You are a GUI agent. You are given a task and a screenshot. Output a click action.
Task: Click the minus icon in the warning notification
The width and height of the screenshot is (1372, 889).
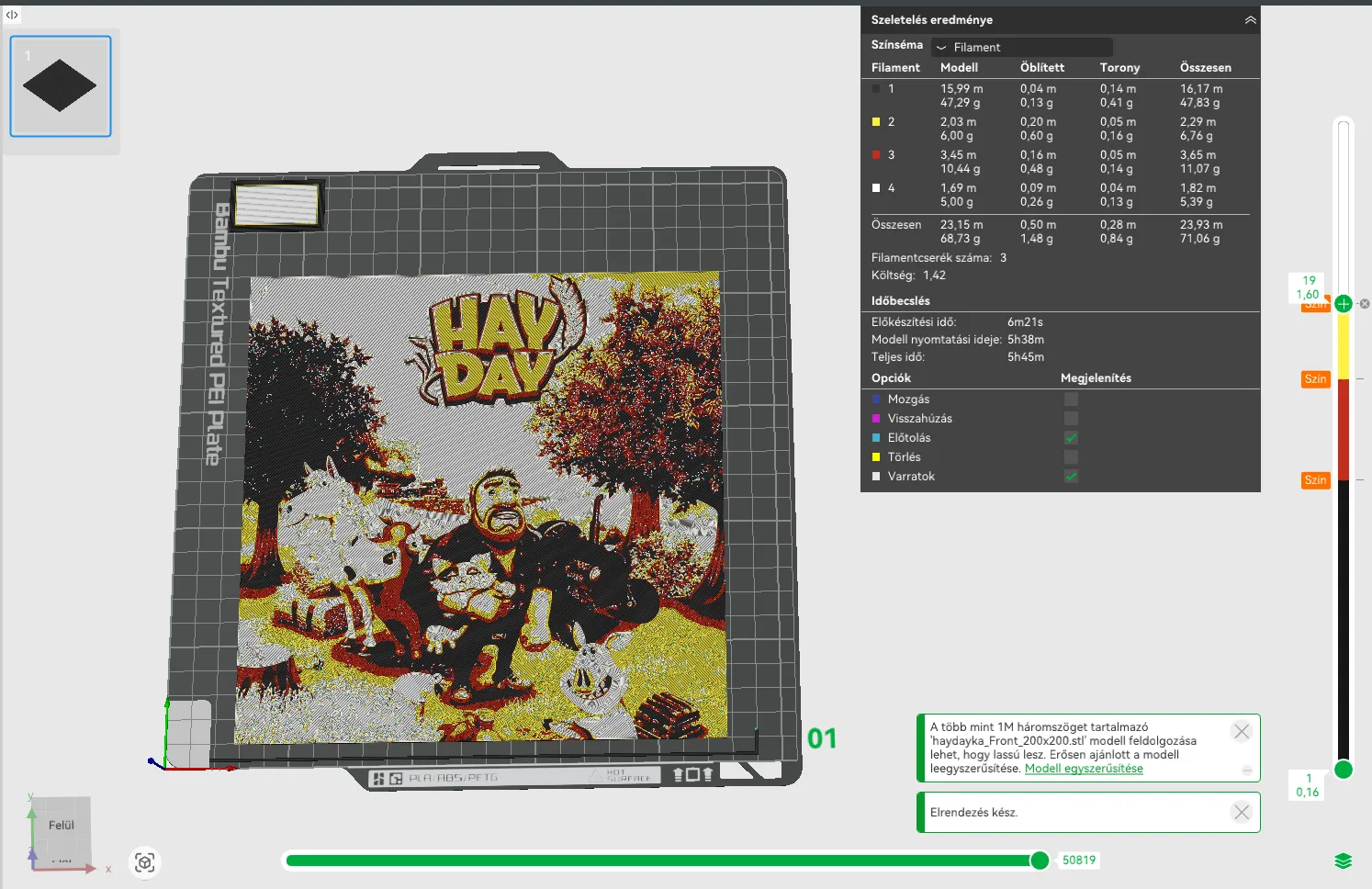click(1247, 771)
